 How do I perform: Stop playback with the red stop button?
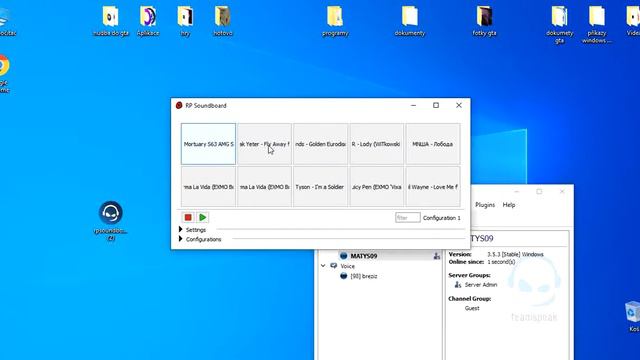188,218
